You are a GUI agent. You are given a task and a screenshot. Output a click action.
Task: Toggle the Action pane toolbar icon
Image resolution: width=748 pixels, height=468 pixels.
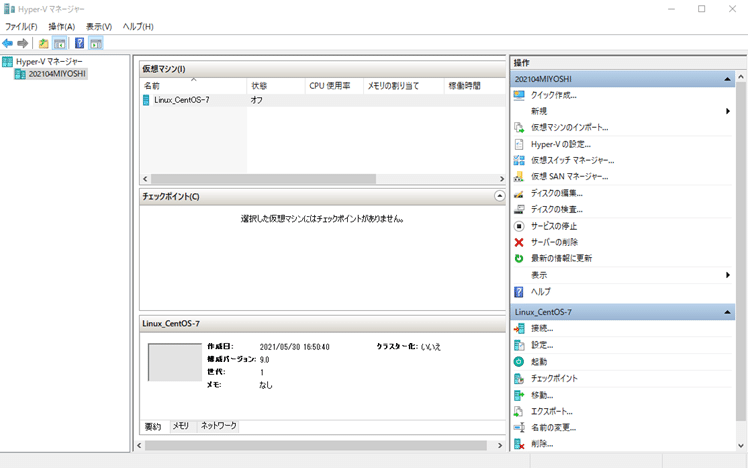click(x=96, y=43)
